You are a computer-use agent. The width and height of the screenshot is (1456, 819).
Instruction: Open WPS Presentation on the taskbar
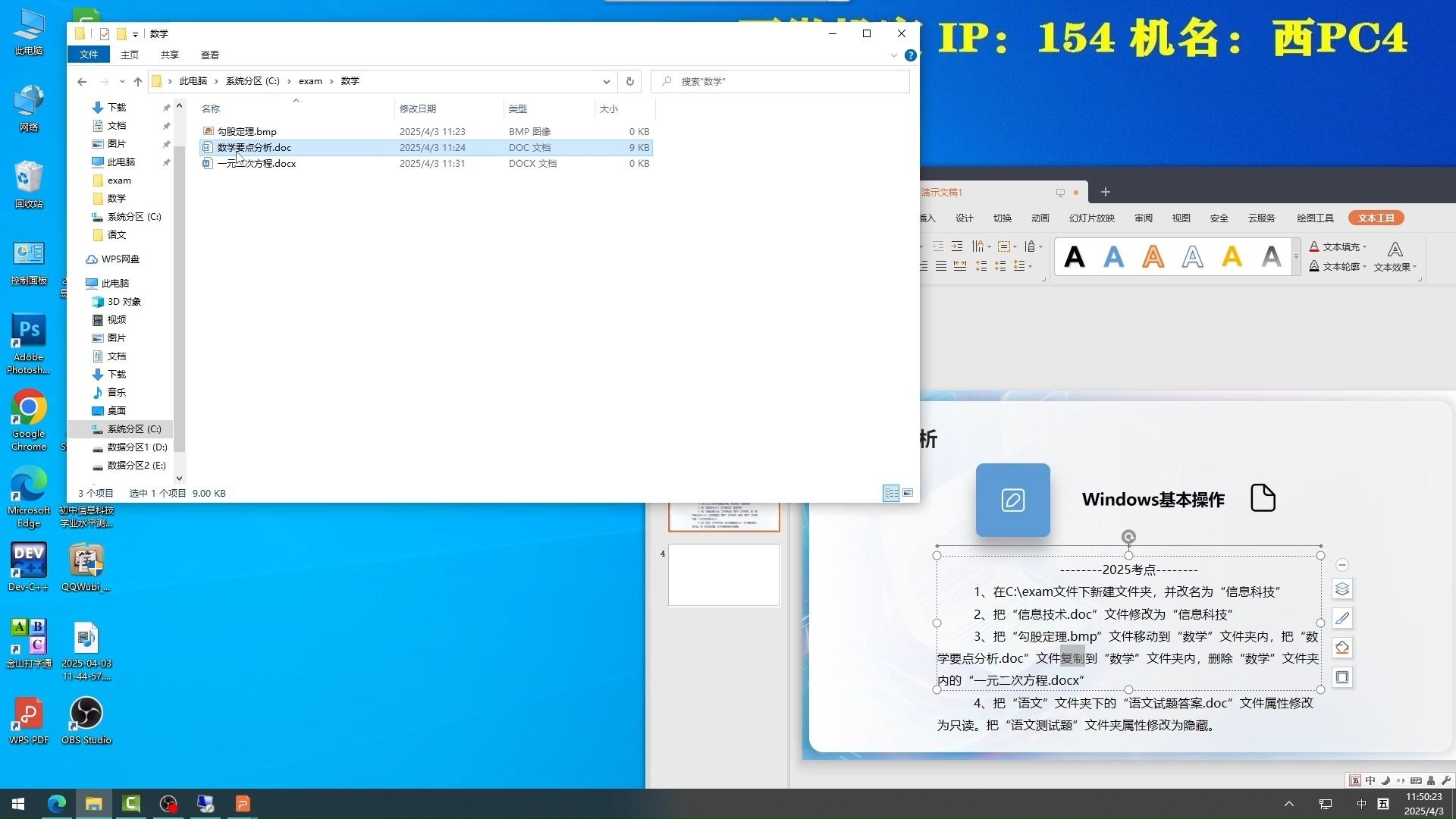pos(243,804)
